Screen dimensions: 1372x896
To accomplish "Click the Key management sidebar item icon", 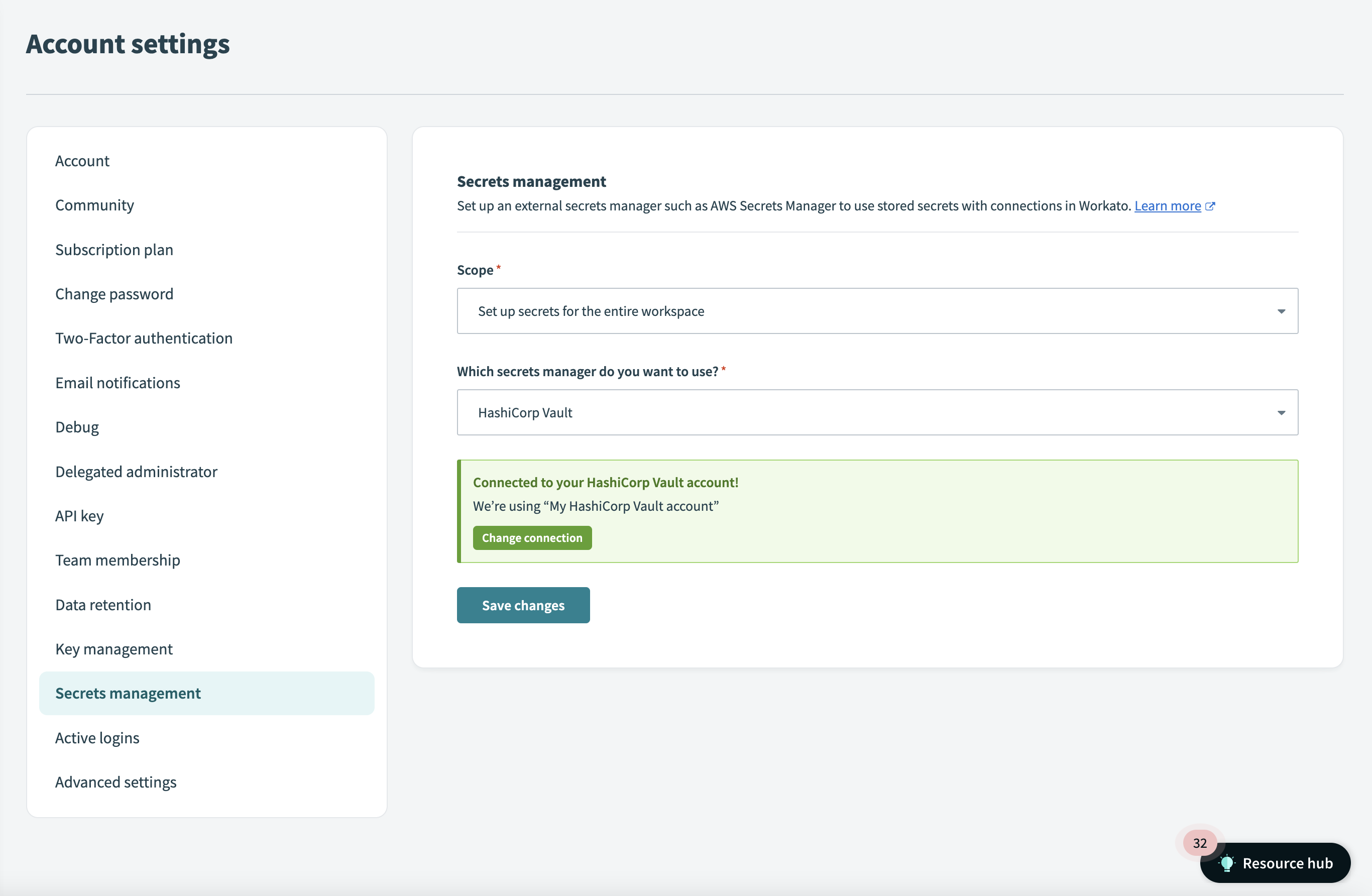I will click(114, 648).
